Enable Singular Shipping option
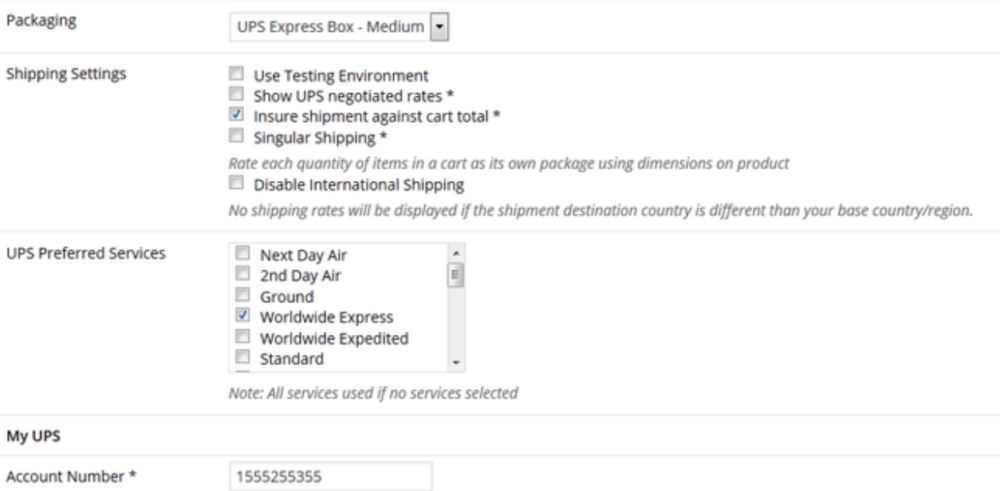This screenshot has height=491, width=1000. pos(237,136)
